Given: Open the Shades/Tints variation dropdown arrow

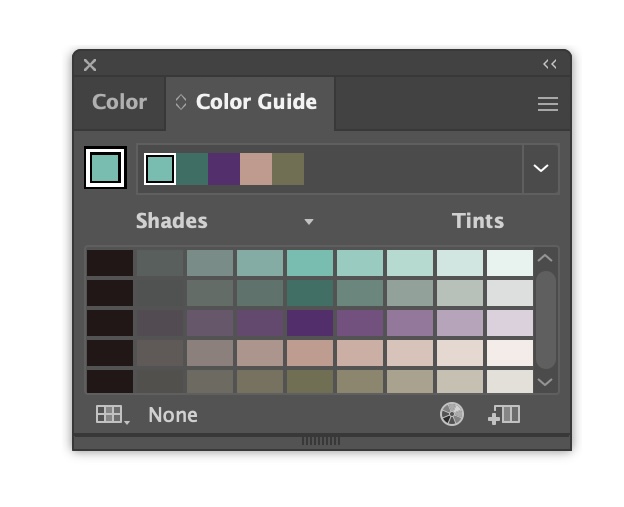Looking at the screenshot, I should 309,222.
